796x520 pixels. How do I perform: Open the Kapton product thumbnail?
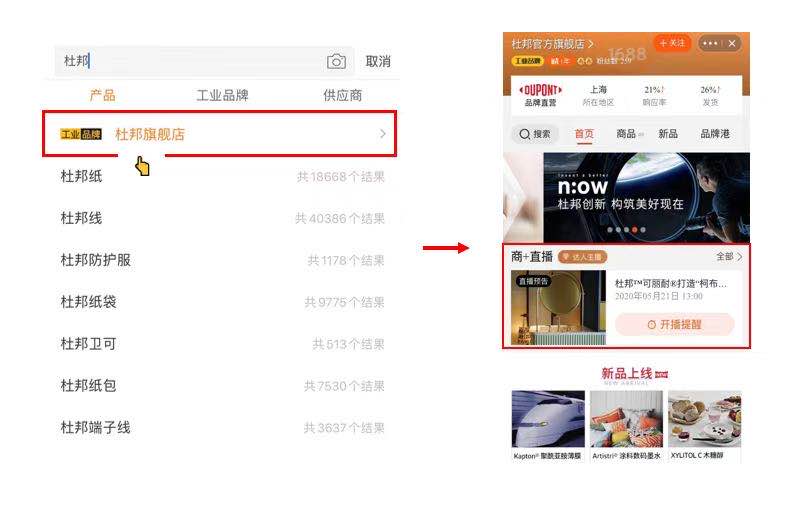pyautogui.click(x=548, y=419)
